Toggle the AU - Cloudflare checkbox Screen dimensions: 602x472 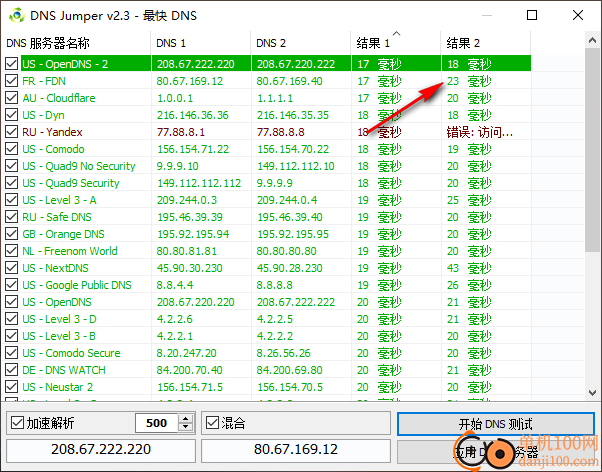tap(12, 98)
